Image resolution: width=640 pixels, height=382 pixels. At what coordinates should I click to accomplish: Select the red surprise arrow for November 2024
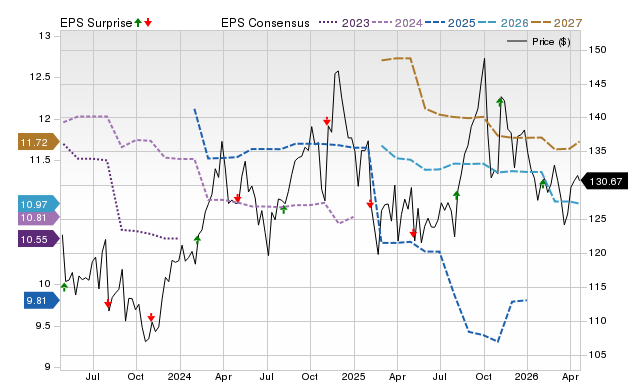(327, 121)
